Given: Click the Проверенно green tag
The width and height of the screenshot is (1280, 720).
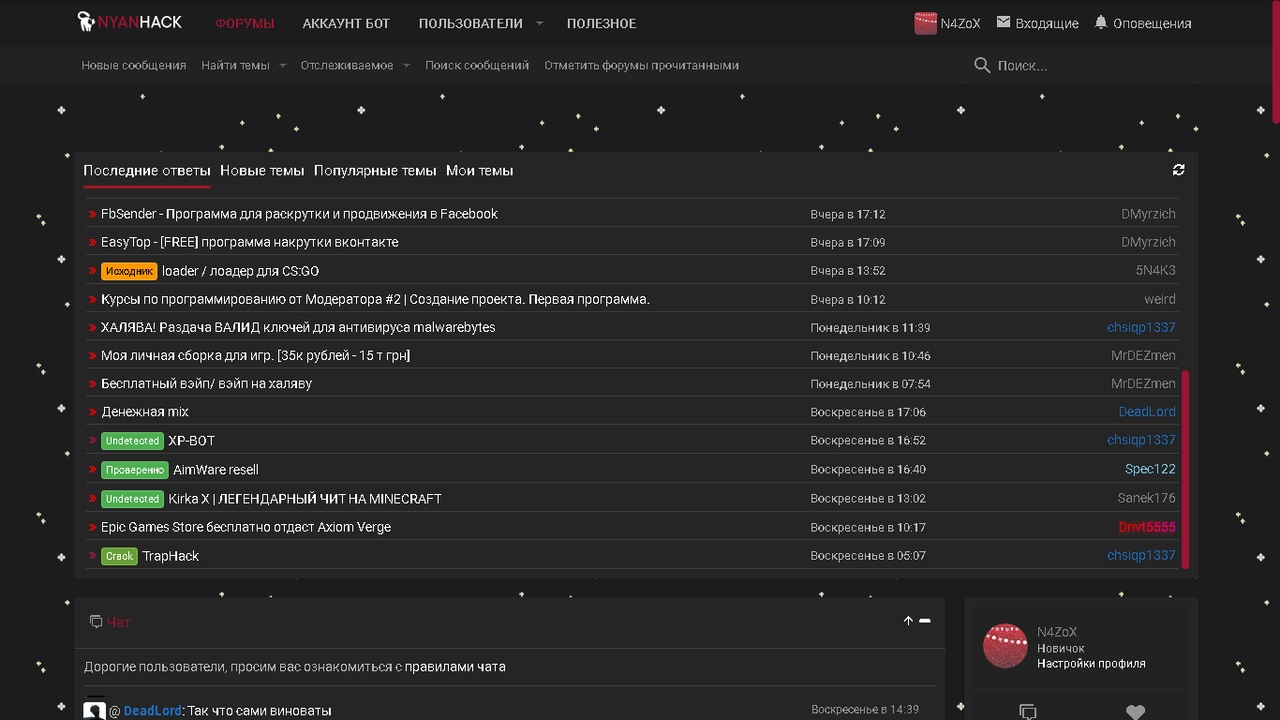Looking at the screenshot, I should click(x=134, y=470).
